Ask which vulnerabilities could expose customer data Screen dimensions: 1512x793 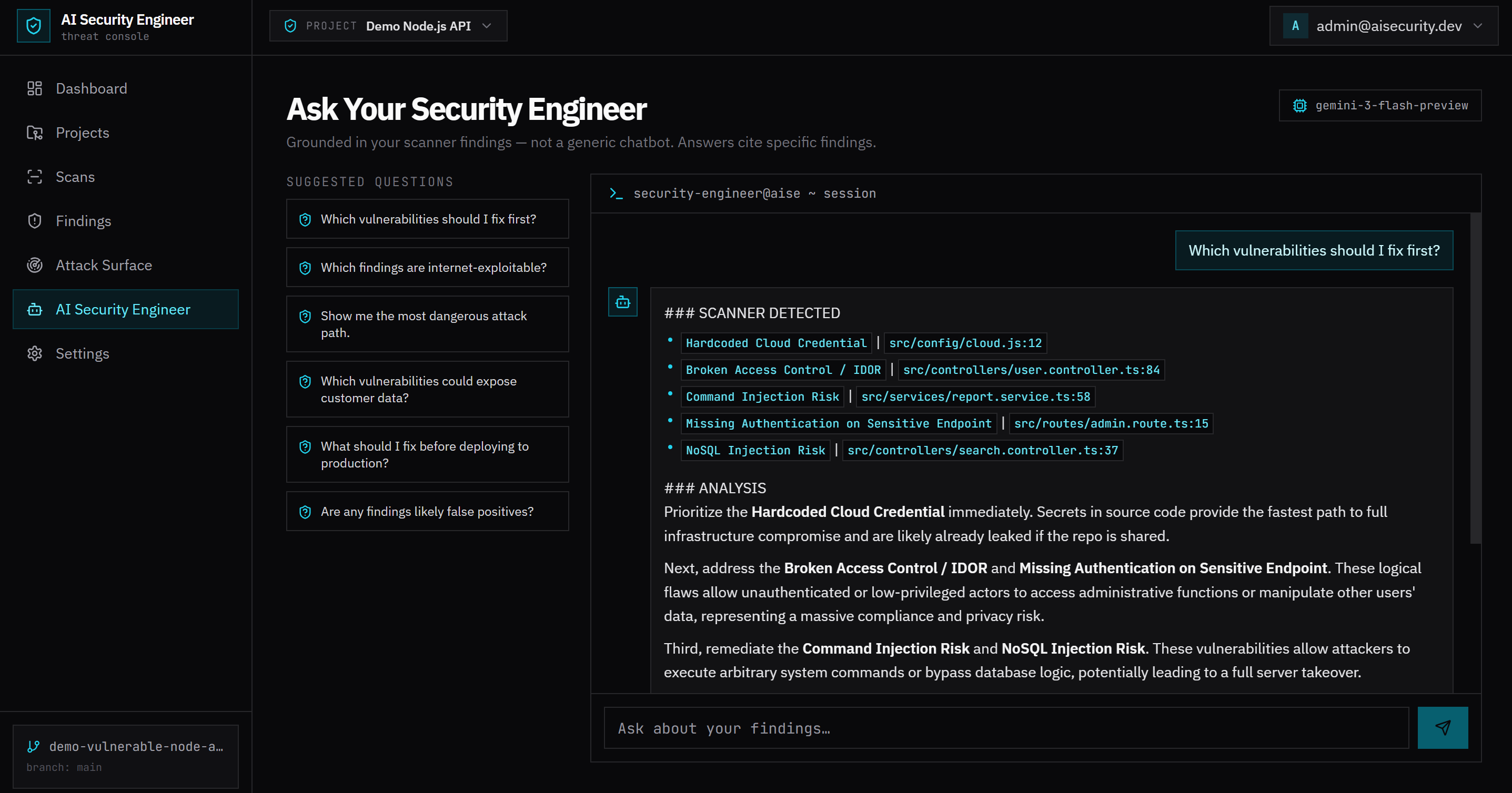click(x=427, y=389)
